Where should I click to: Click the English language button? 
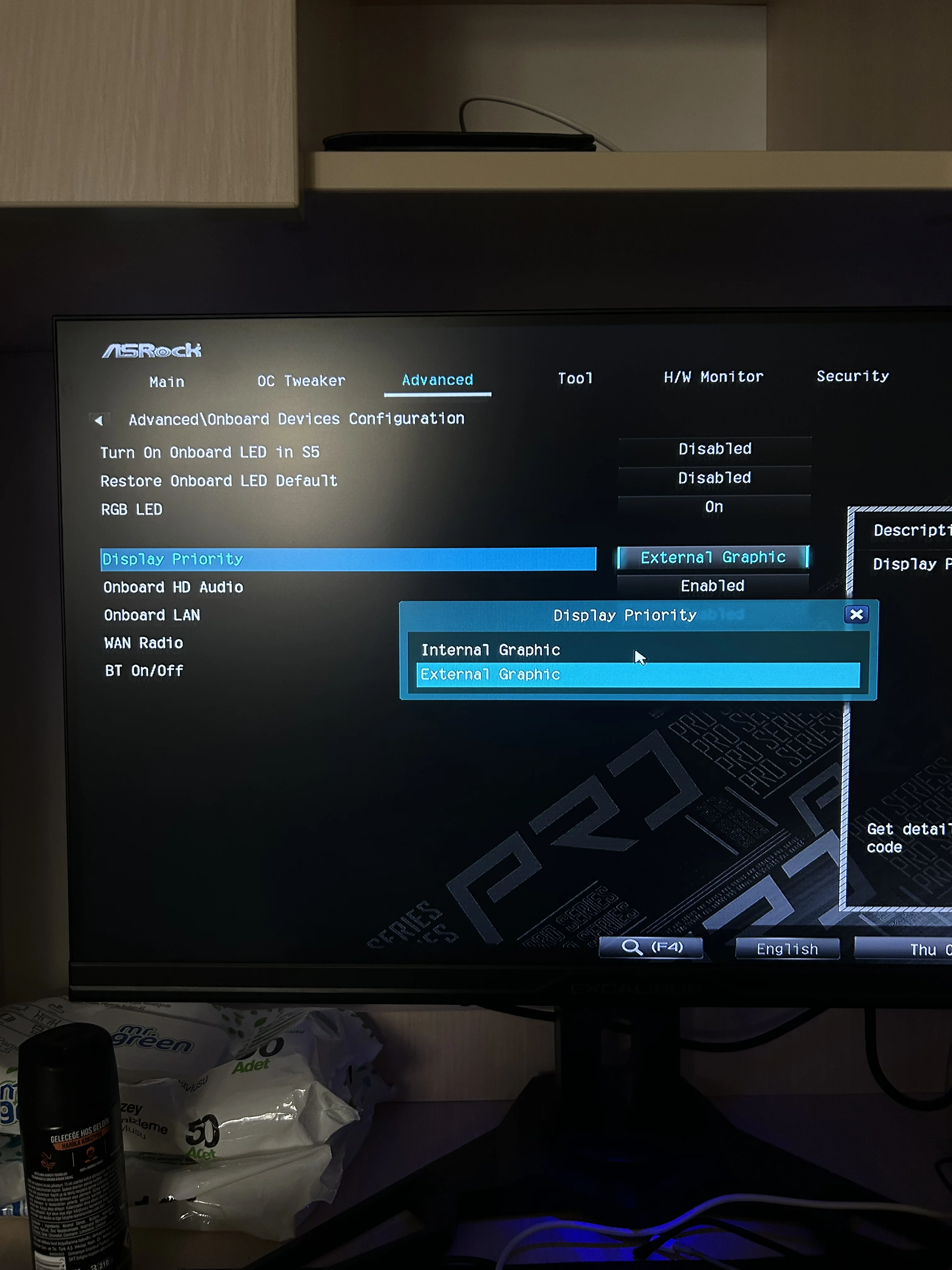(x=787, y=949)
